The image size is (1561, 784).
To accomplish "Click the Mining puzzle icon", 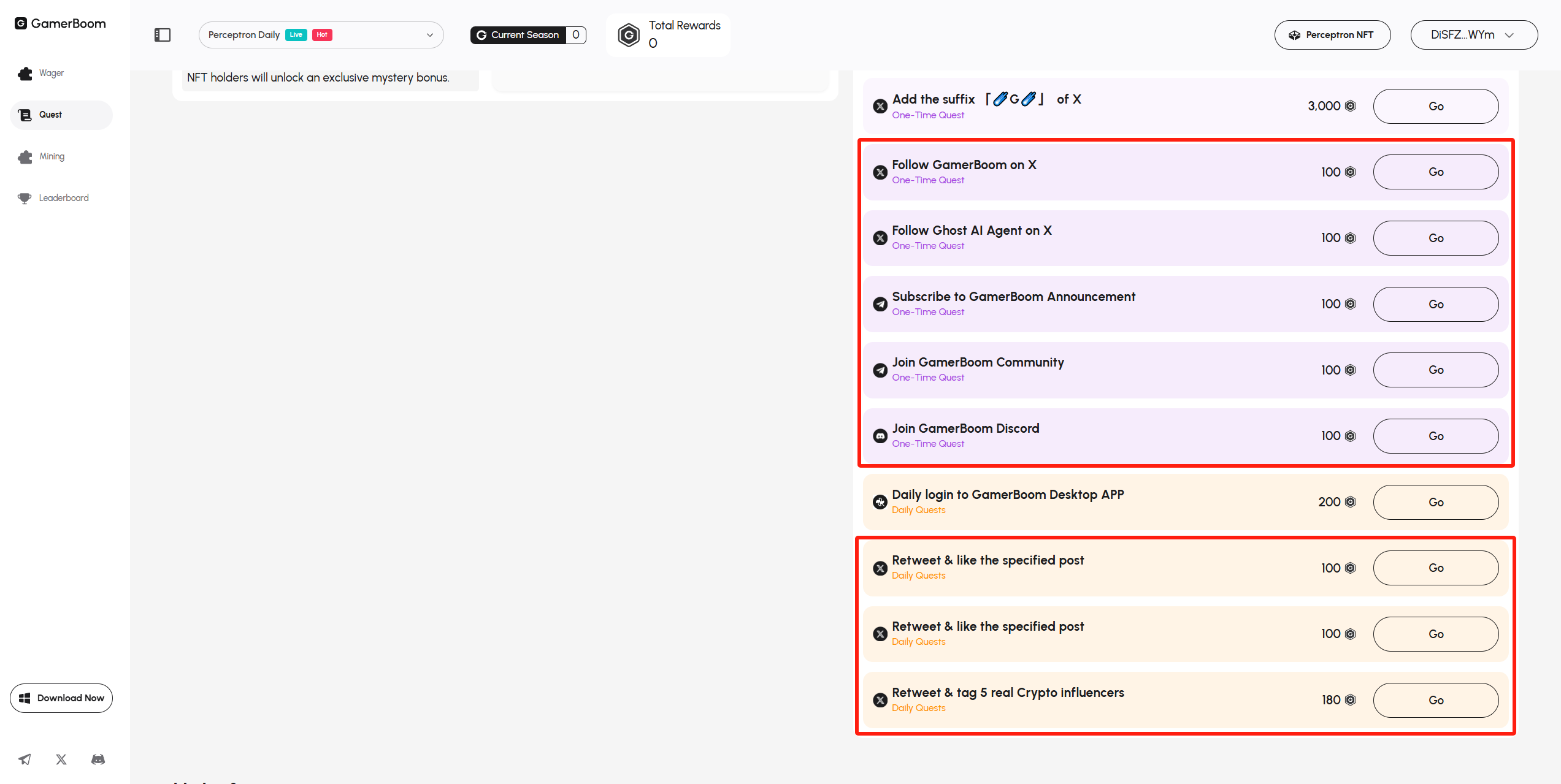I will [25, 157].
